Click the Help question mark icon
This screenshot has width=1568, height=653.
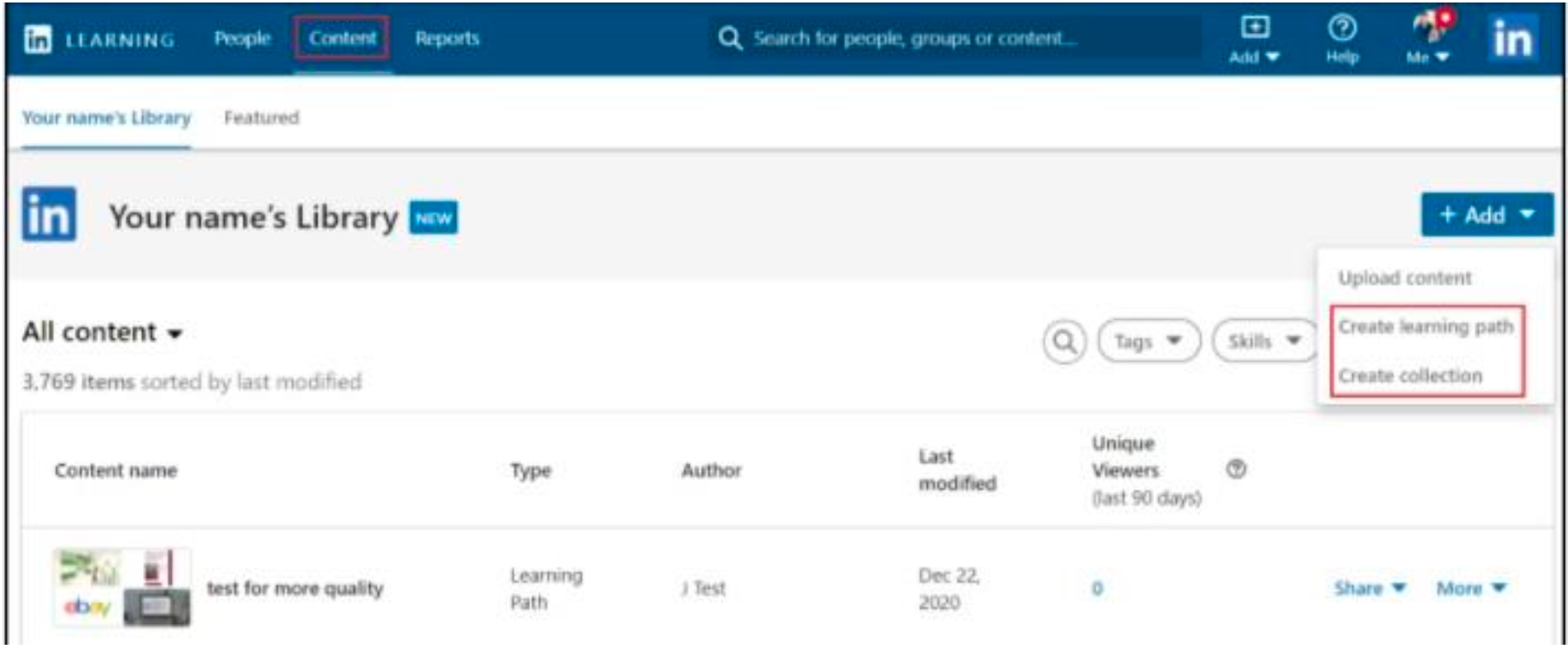pyautogui.click(x=1342, y=39)
